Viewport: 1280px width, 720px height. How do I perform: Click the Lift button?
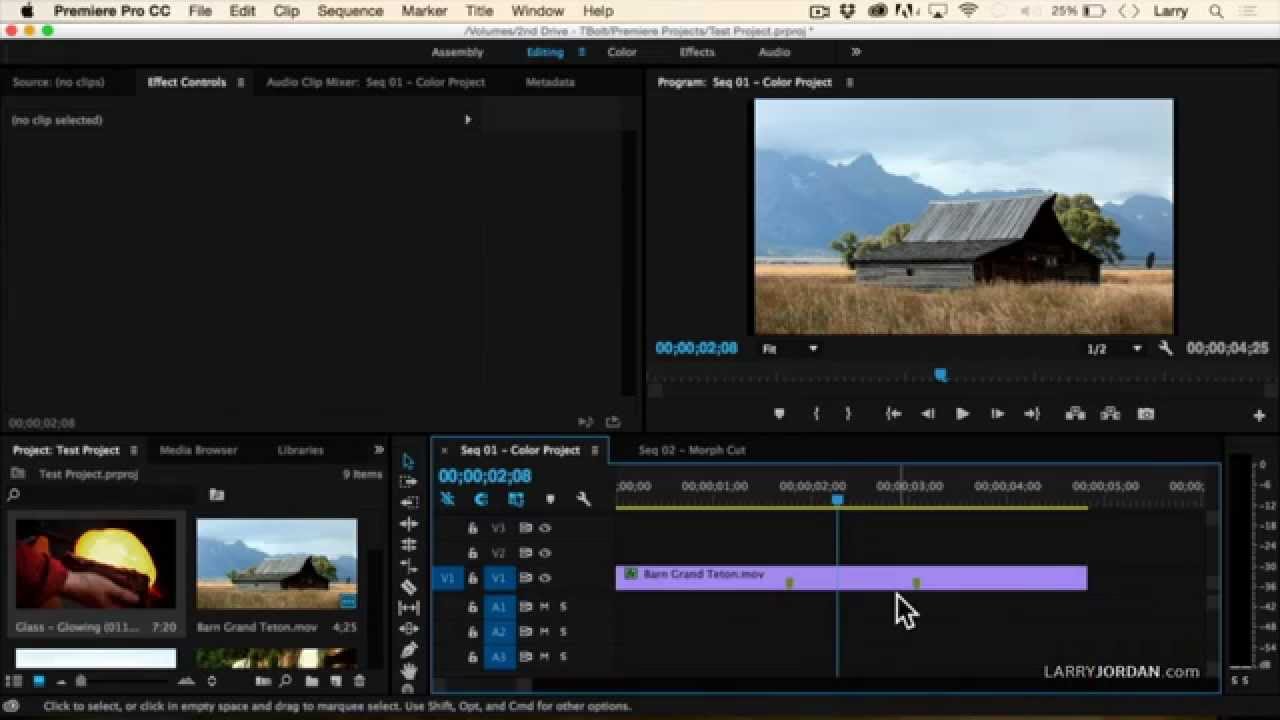[x=1075, y=414]
